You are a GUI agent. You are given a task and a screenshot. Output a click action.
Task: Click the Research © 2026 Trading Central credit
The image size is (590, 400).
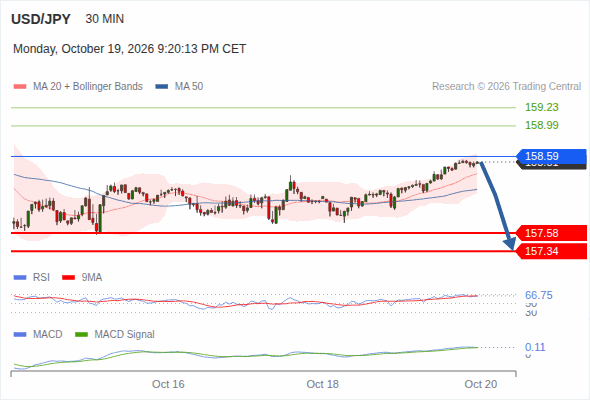506,87
